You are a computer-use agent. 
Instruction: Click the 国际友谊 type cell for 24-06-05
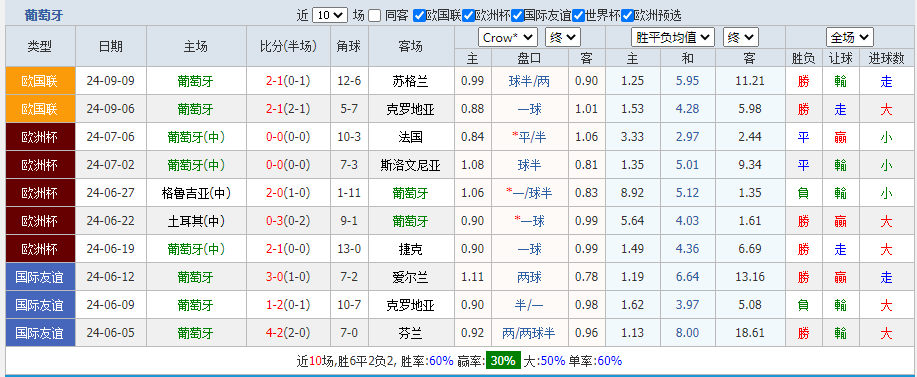(x=40, y=333)
